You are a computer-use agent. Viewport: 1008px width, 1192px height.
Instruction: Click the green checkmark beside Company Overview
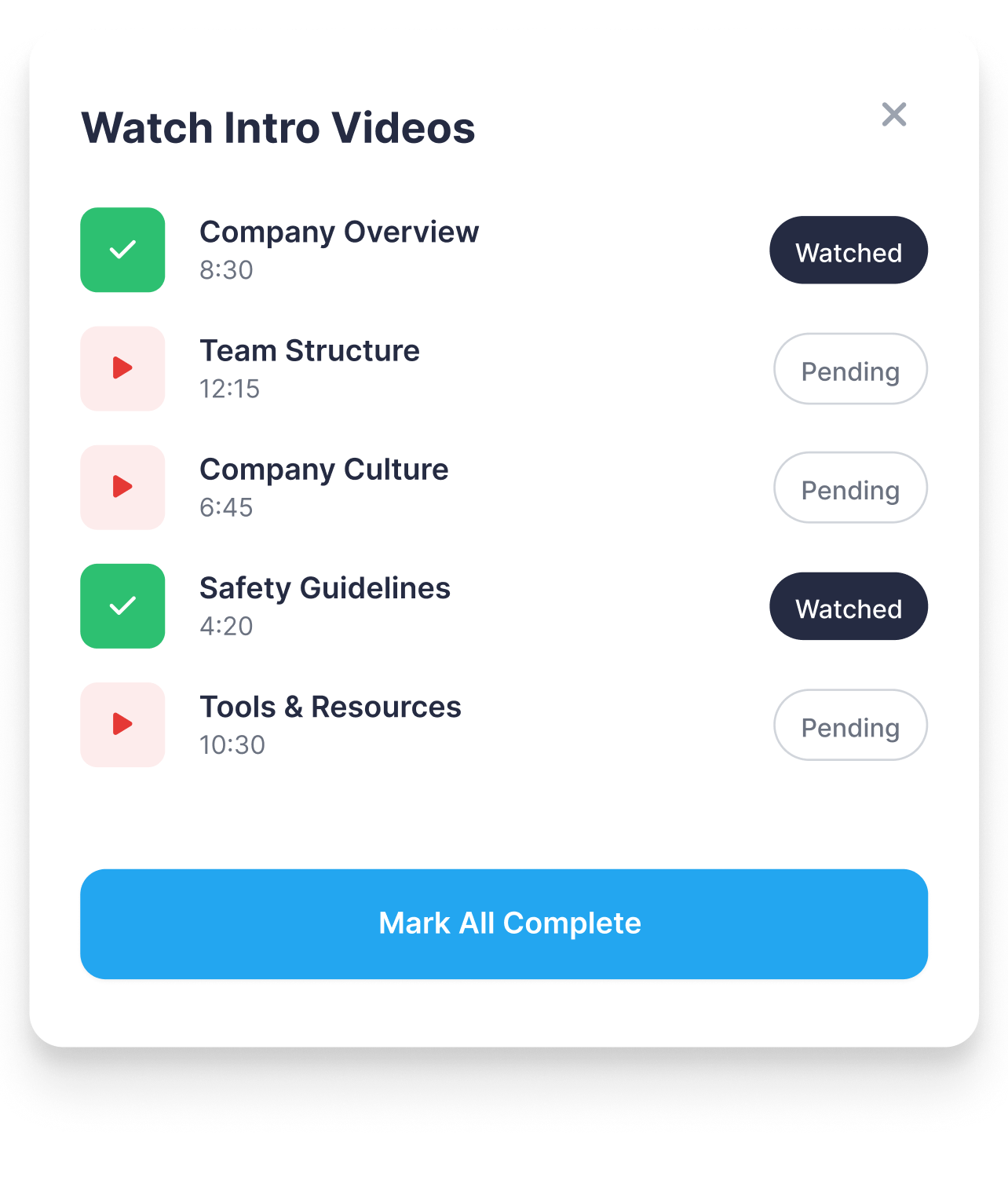122,250
